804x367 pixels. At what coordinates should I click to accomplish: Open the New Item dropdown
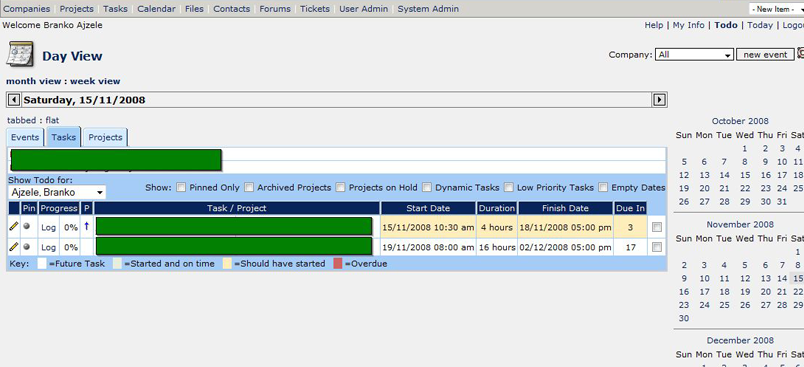click(776, 9)
